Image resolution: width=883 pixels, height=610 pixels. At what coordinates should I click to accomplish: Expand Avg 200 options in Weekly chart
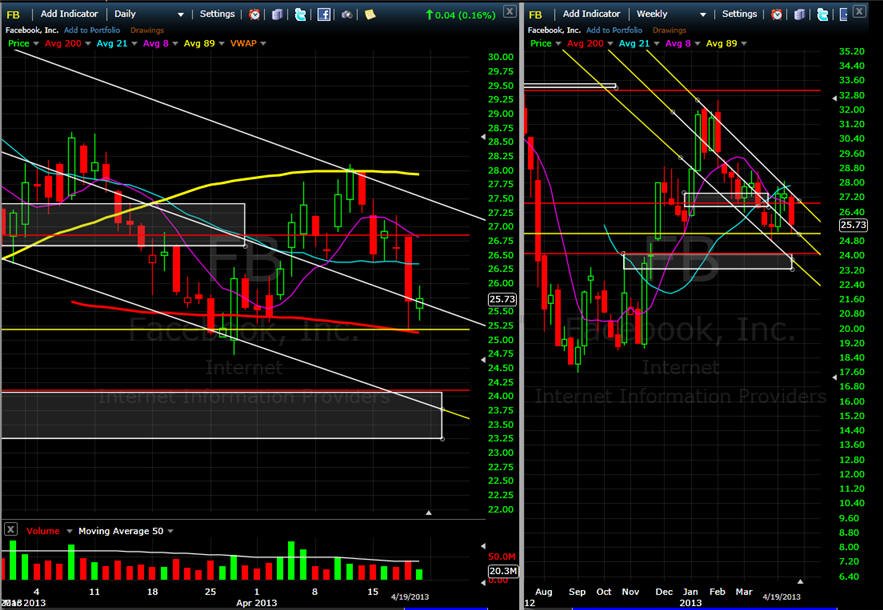[x=610, y=43]
